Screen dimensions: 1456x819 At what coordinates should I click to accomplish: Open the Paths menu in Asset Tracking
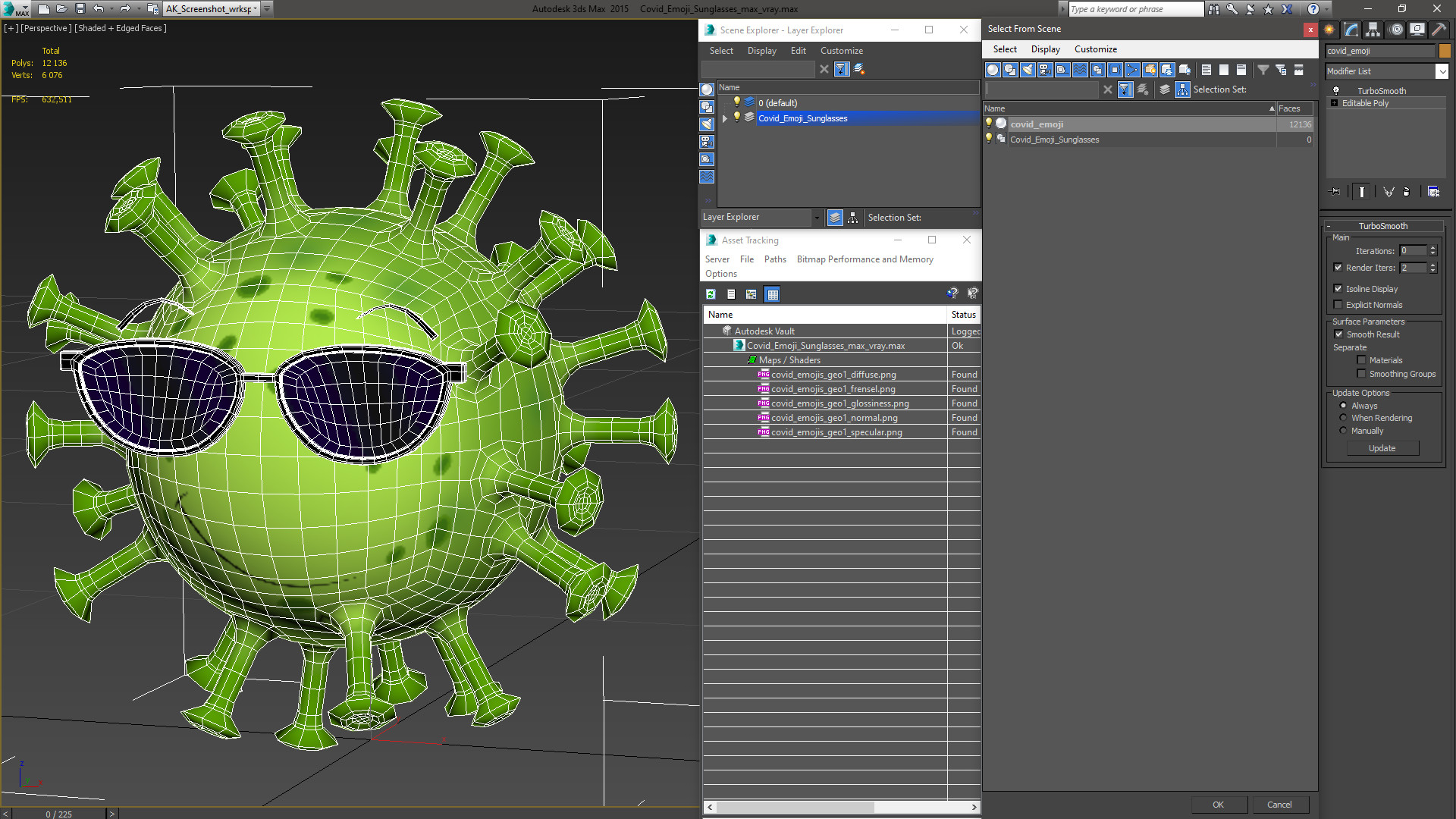[x=774, y=259]
